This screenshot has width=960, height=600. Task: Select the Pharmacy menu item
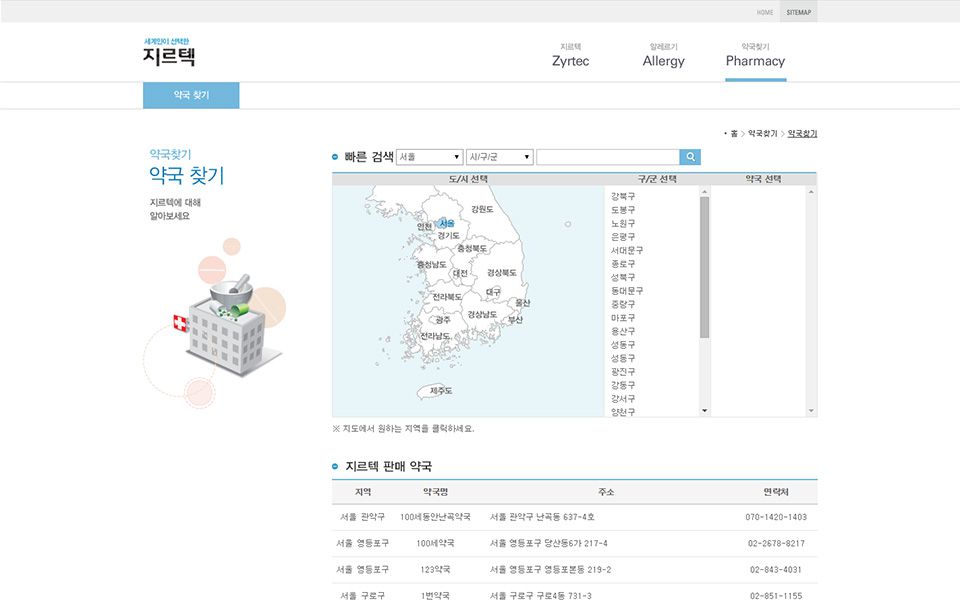click(x=755, y=56)
